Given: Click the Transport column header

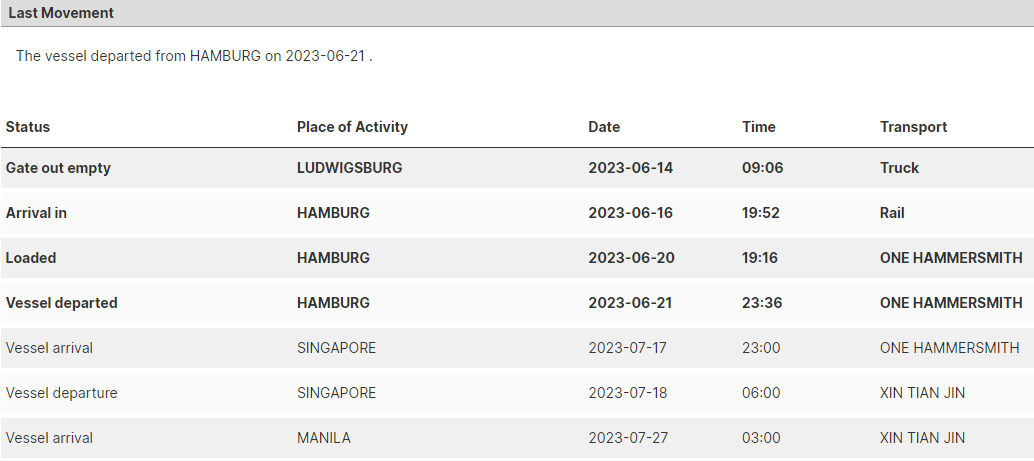Looking at the screenshot, I should point(913,127).
